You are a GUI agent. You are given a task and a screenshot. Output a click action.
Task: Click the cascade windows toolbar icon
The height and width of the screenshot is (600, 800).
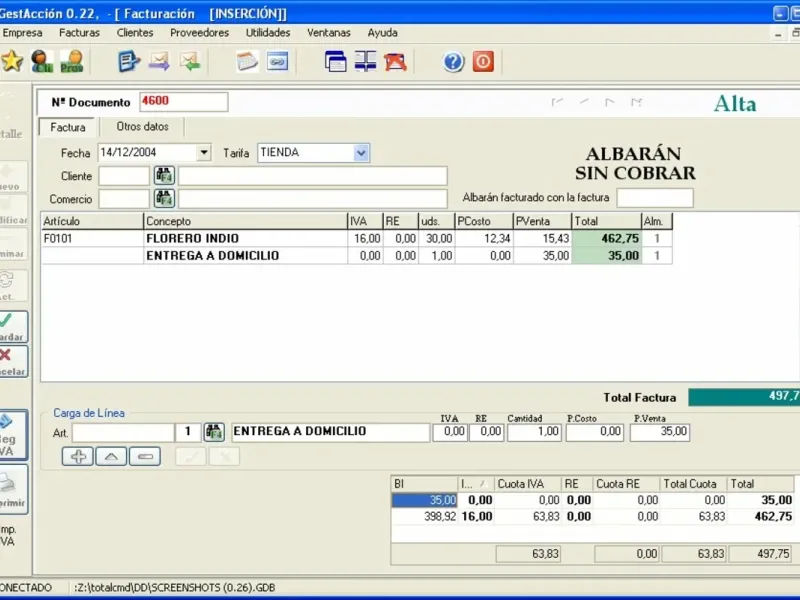tap(335, 62)
